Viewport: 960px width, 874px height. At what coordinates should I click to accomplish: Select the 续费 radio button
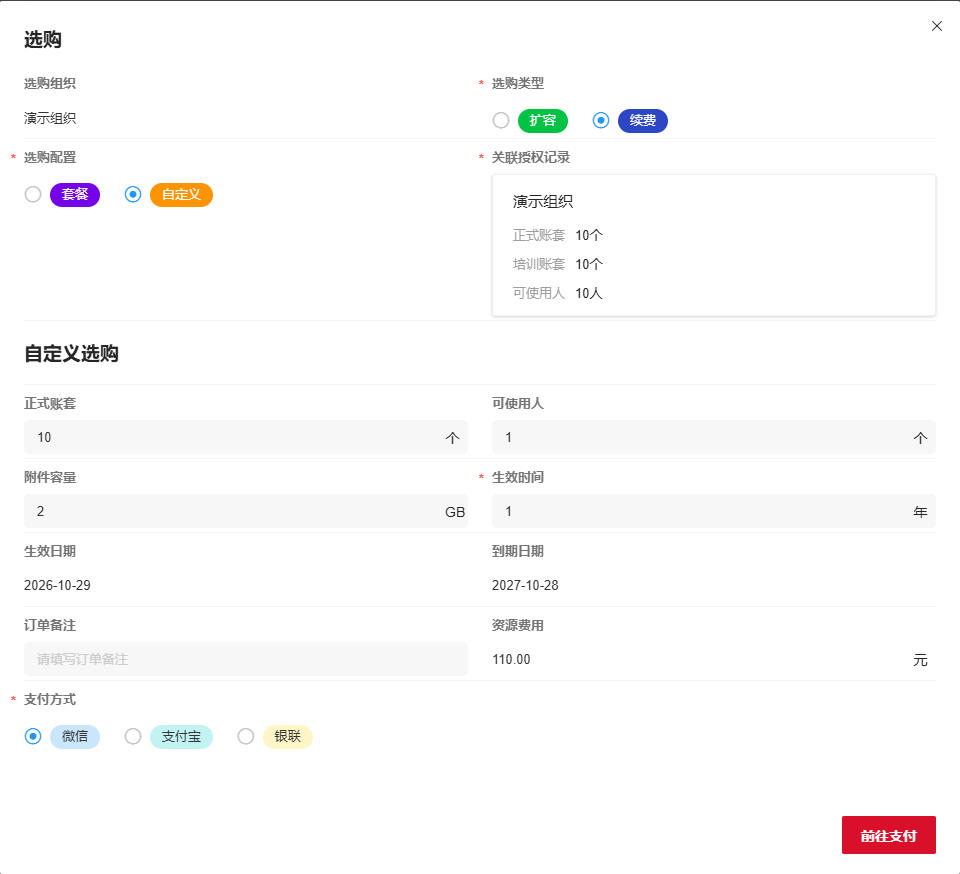point(601,120)
